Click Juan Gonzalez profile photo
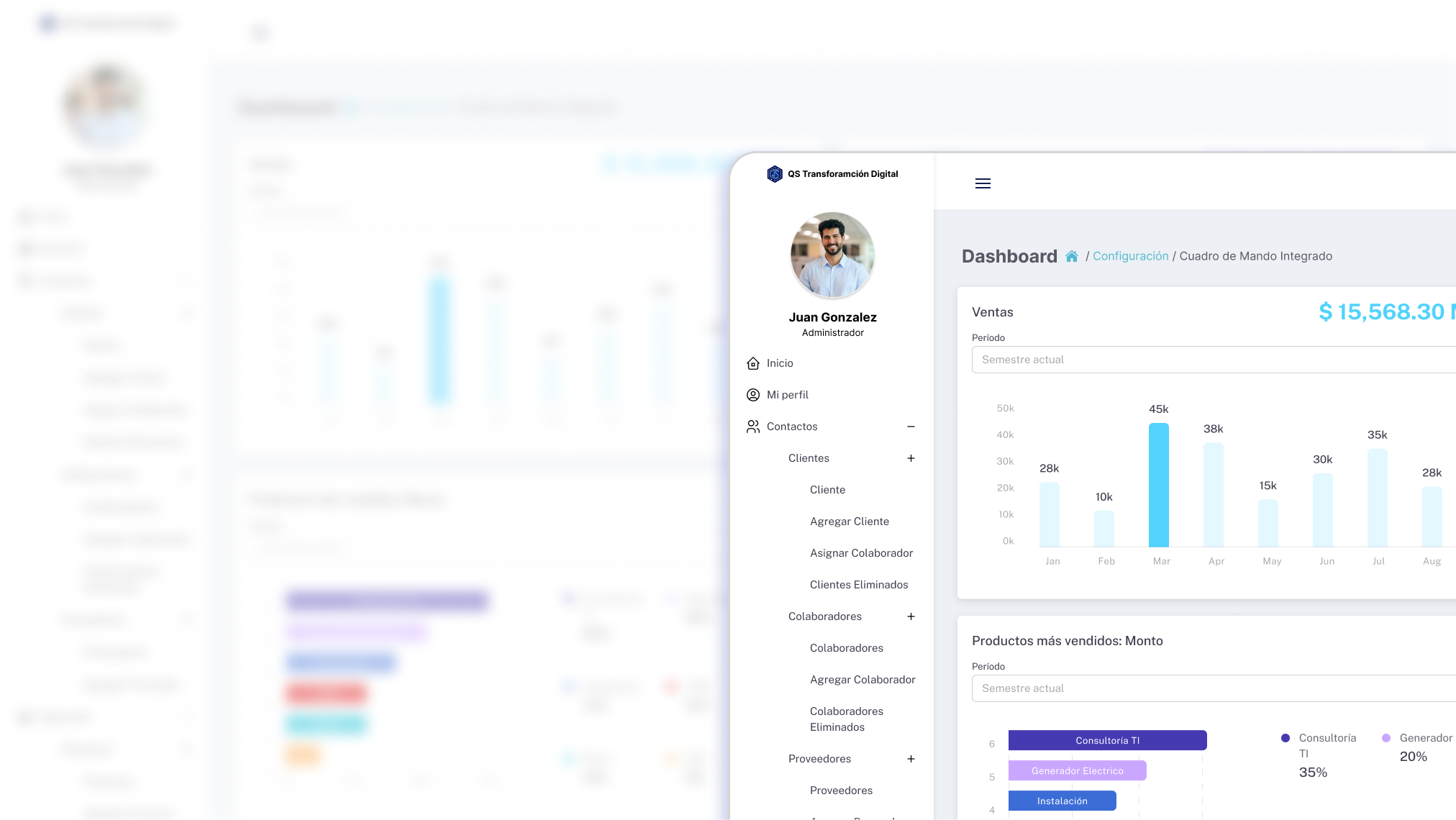This screenshot has height=820, width=1456. 832,255
